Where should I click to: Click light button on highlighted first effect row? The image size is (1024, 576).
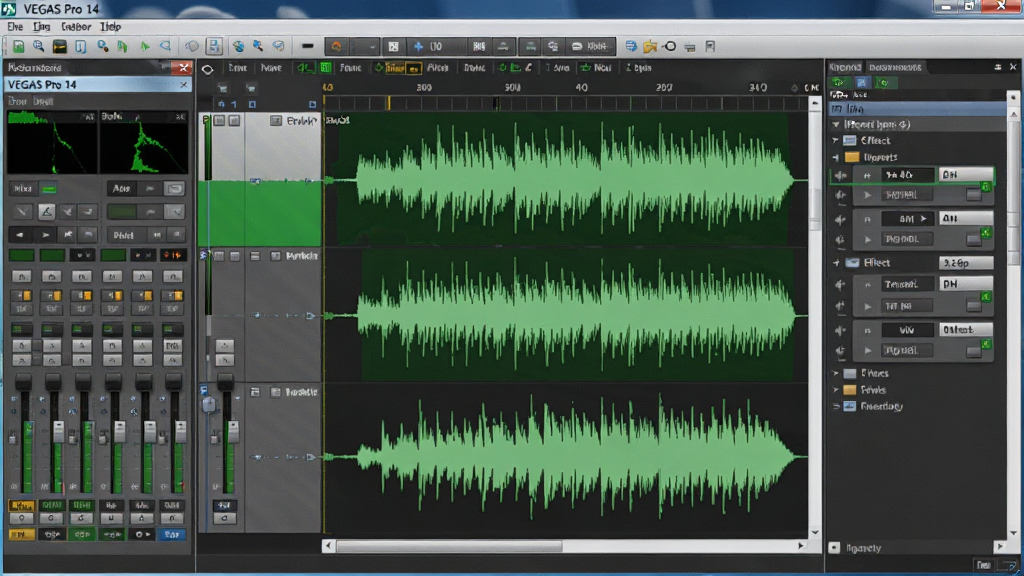click(x=966, y=174)
